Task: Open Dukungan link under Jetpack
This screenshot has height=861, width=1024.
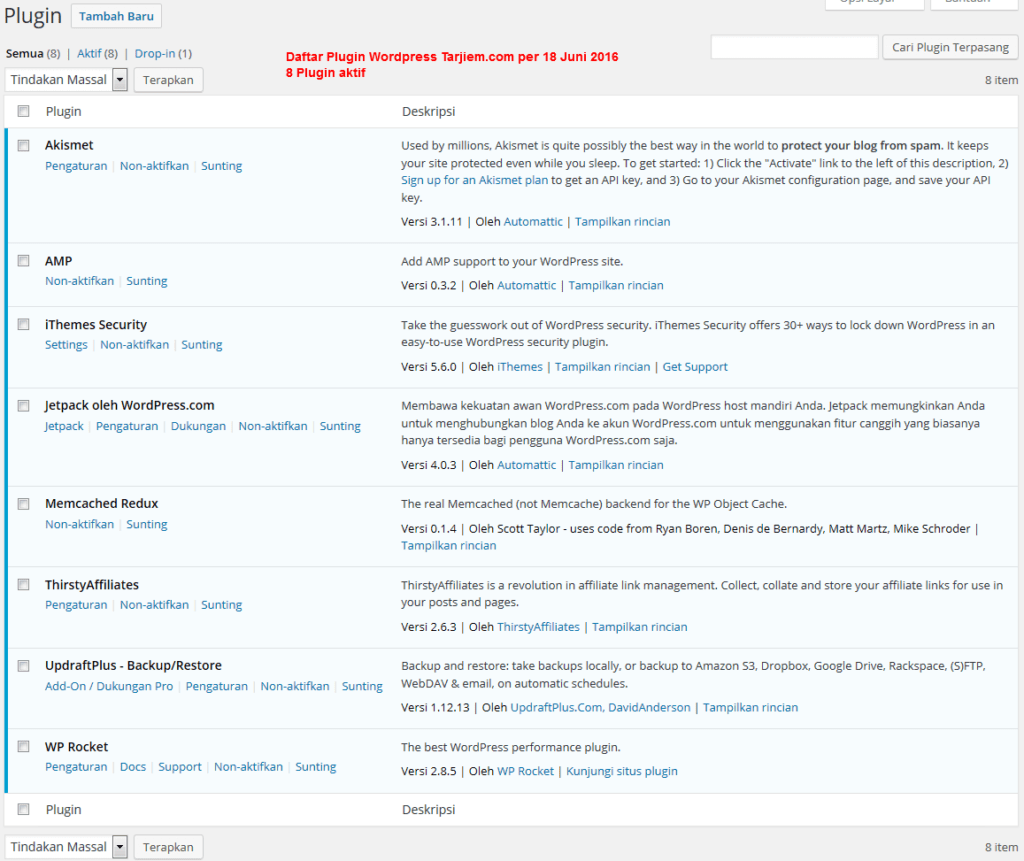Action: tap(198, 426)
